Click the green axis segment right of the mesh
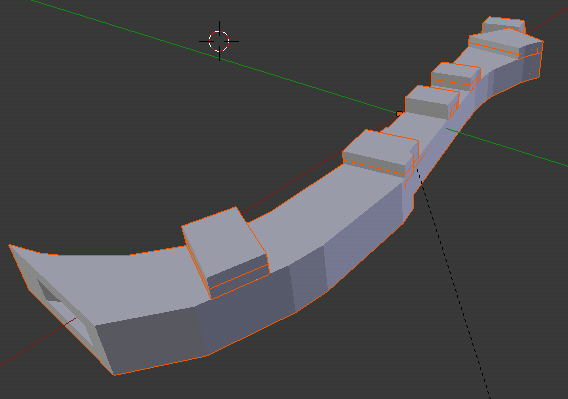This screenshot has width=568, height=399. point(507,147)
